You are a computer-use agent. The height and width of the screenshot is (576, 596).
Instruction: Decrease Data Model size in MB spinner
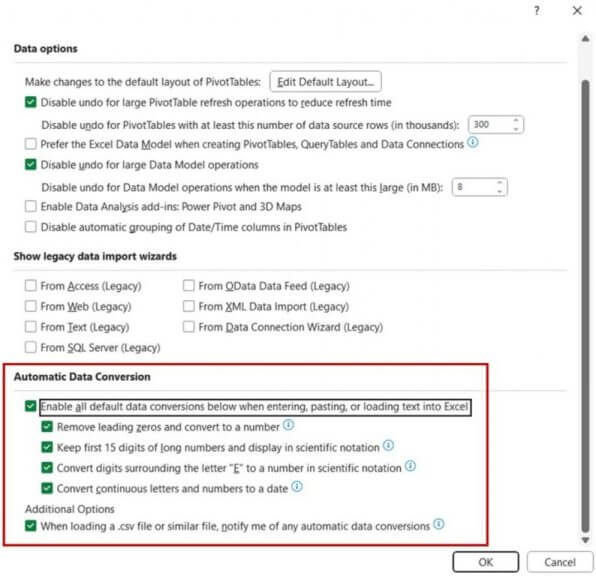pos(499,191)
